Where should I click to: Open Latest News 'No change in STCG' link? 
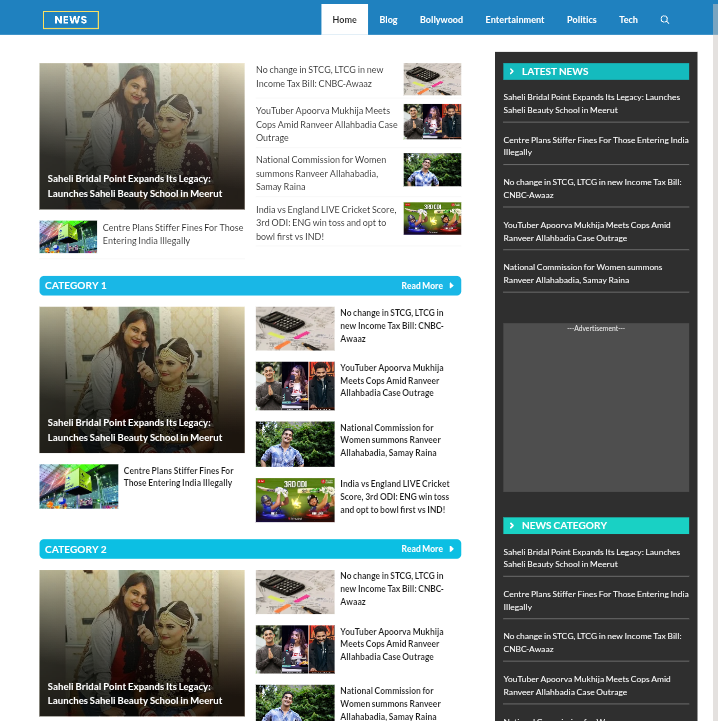click(592, 189)
